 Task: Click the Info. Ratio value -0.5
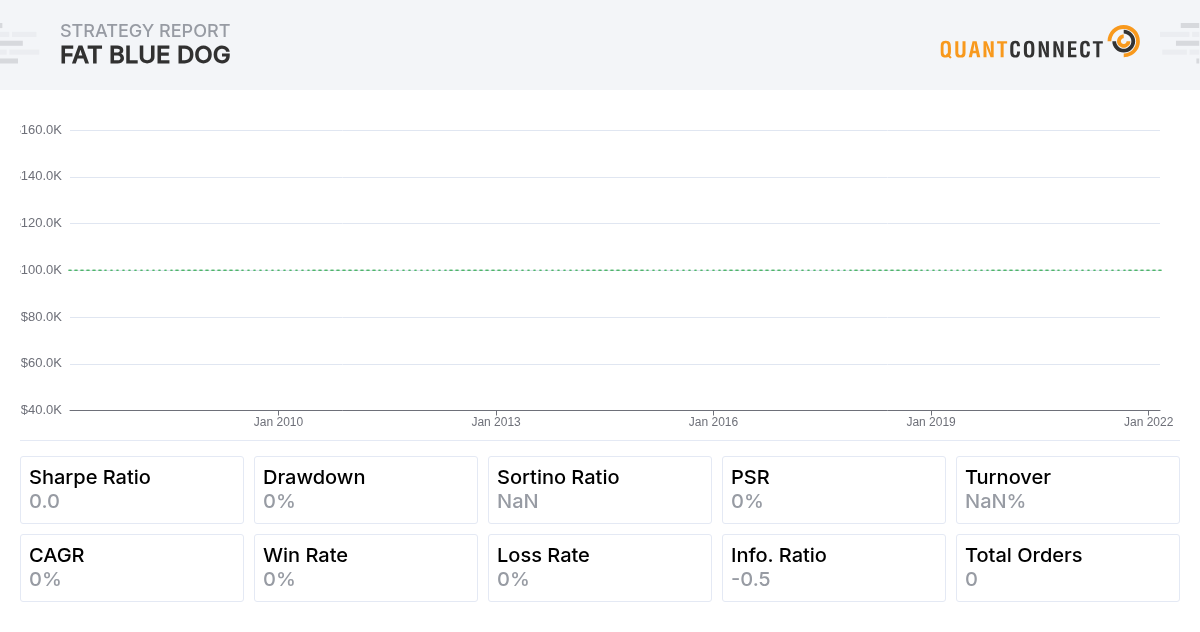751,580
